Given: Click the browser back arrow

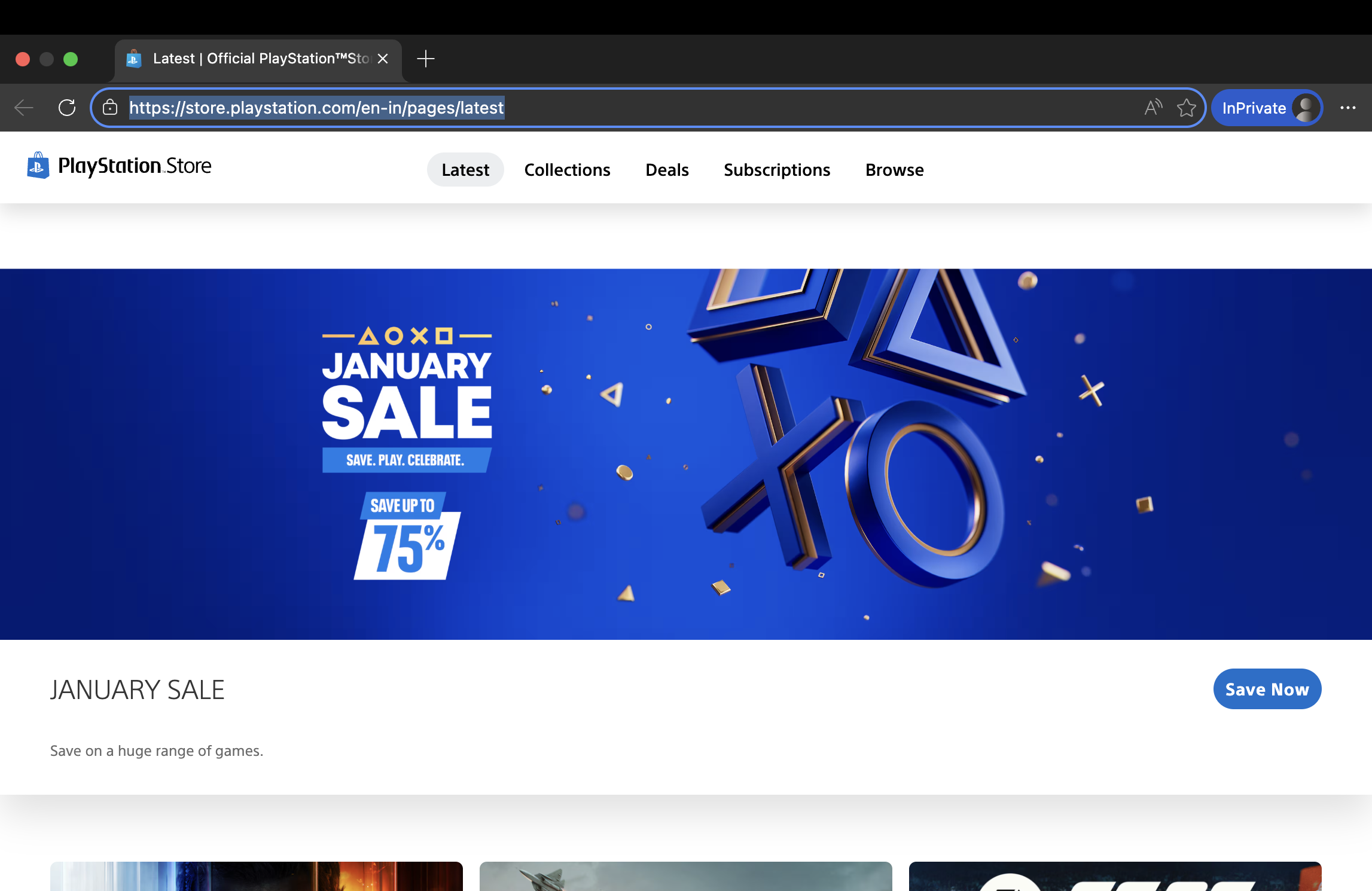Looking at the screenshot, I should (24, 108).
